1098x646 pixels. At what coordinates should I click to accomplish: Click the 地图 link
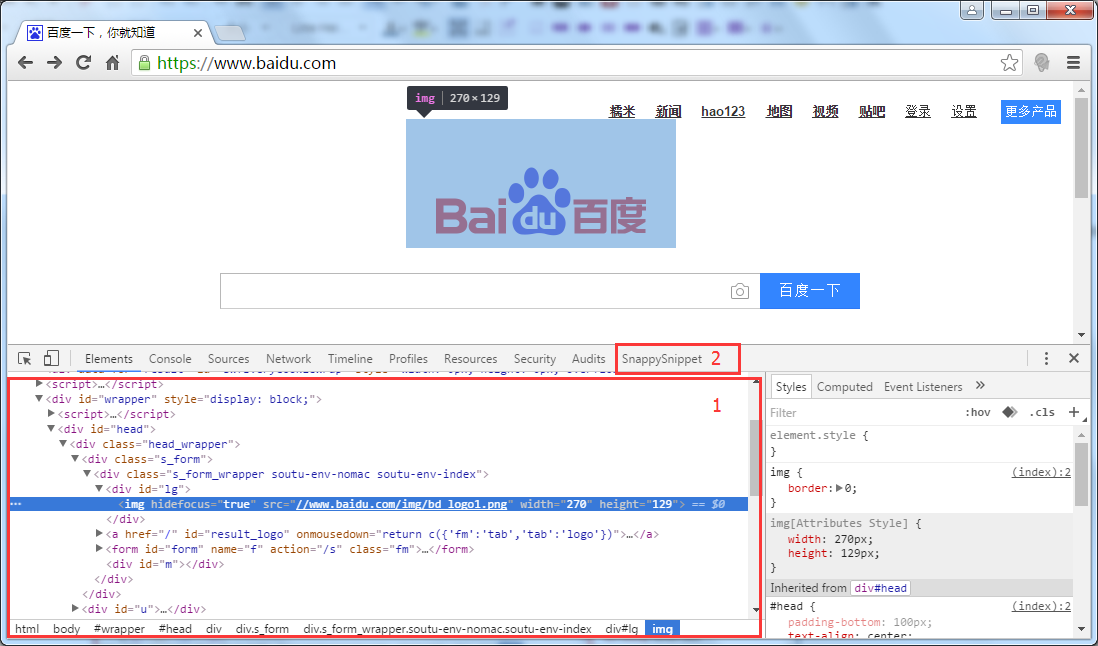[779, 111]
